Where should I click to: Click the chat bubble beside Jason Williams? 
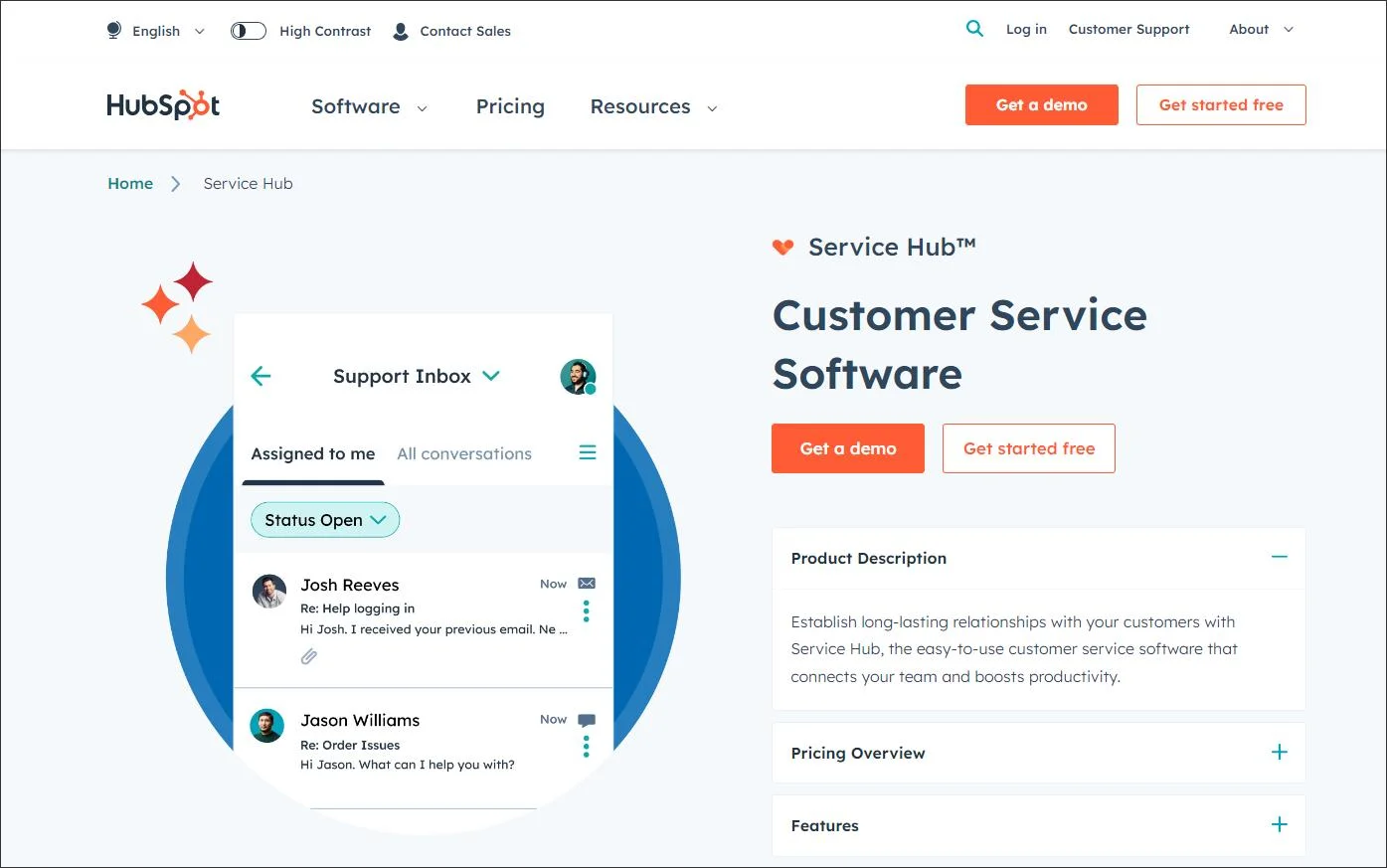click(x=586, y=719)
